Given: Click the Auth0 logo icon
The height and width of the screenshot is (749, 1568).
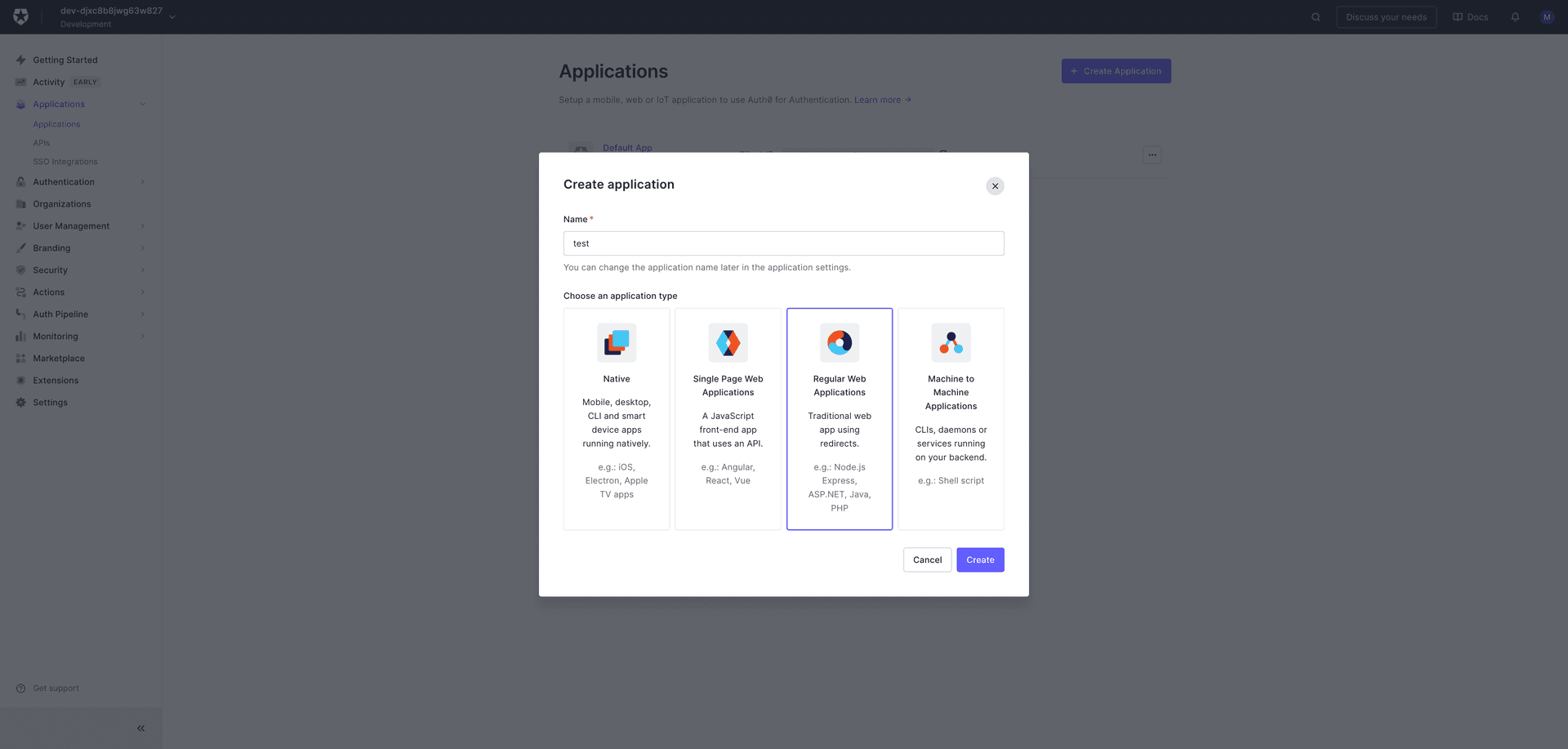Looking at the screenshot, I should (x=21, y=17).
